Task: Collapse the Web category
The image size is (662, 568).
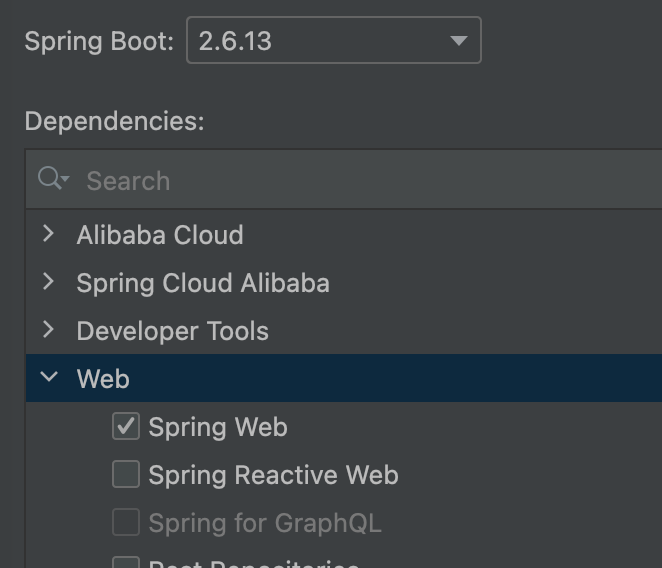Action: click(x=49, y=376)
